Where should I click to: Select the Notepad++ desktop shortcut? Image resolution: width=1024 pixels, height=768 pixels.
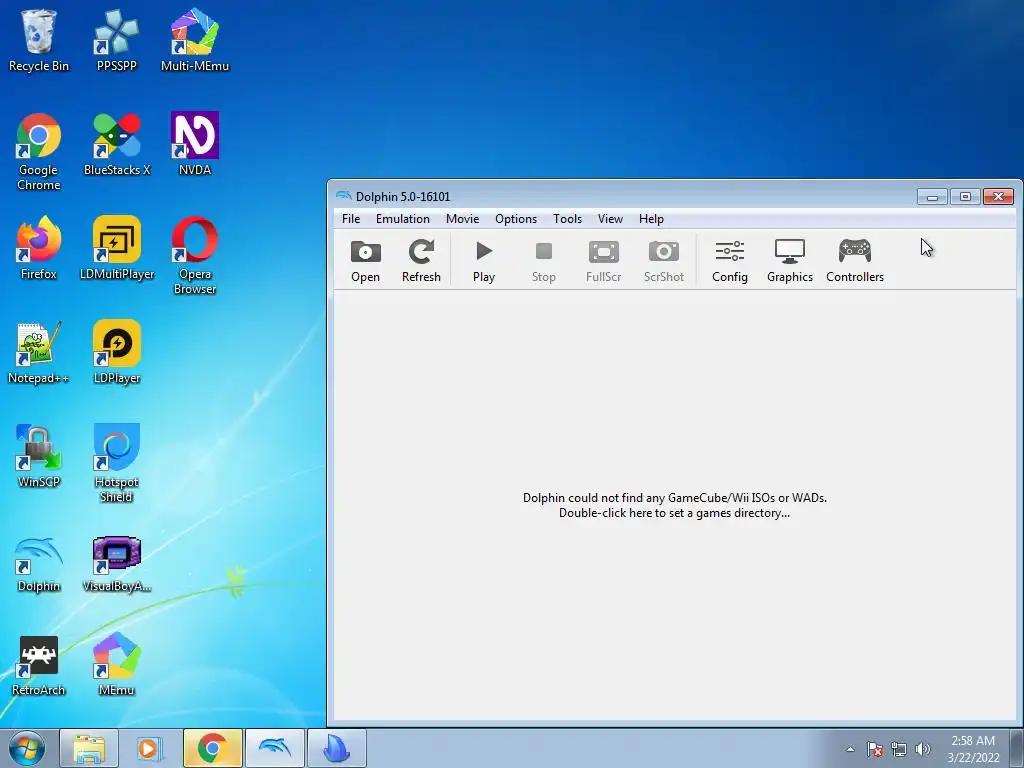pos(39,353)
